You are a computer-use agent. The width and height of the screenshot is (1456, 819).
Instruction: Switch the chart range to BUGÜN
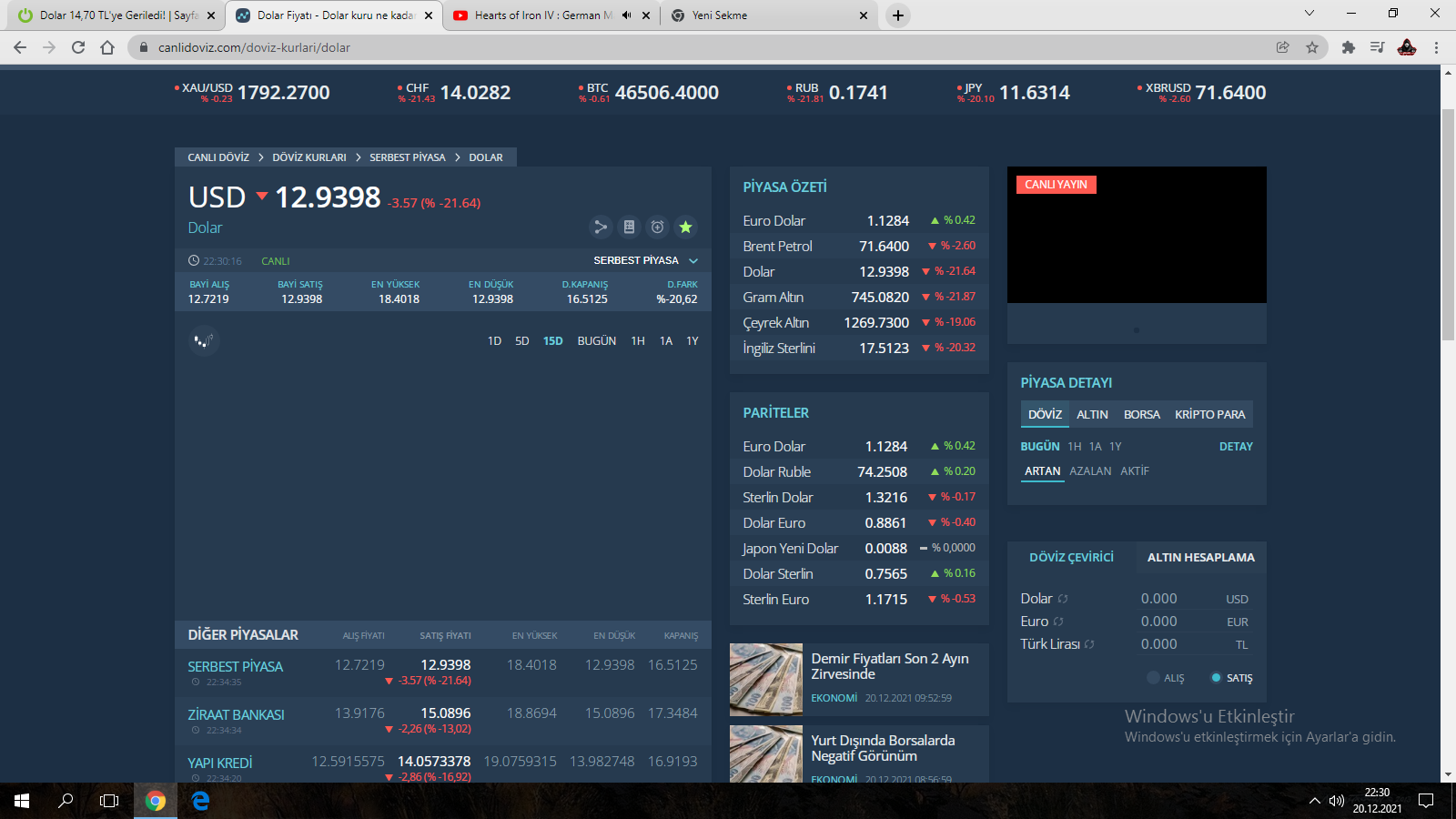(597, 341)
